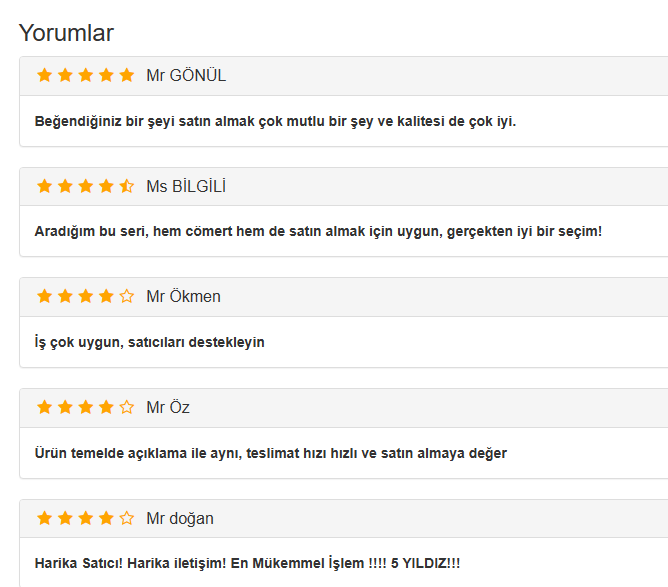
Task: Click fourth star in Mr Öz's rating
Action: pos(106,407)
